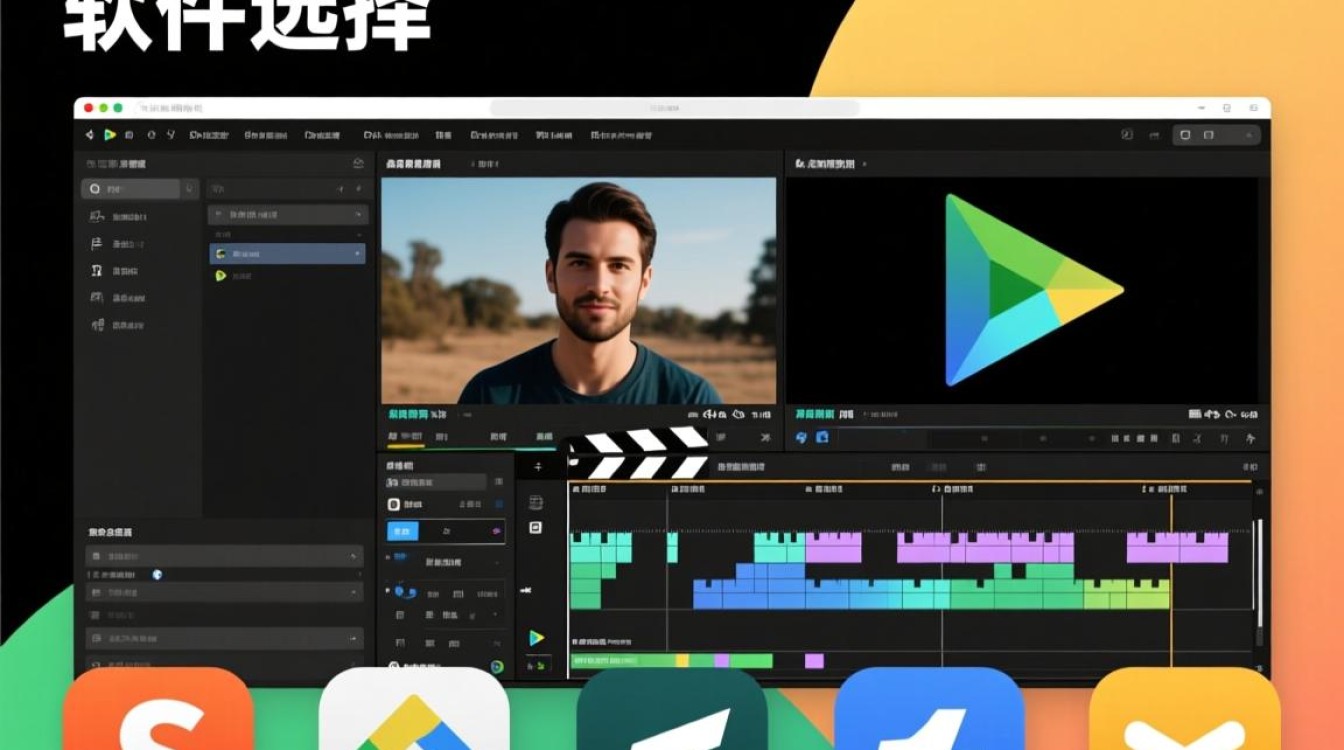The height and width of the screenshot is (750, 1344).
Task: Select the lime green clip ending the lower track
Action: [1127, 594]
